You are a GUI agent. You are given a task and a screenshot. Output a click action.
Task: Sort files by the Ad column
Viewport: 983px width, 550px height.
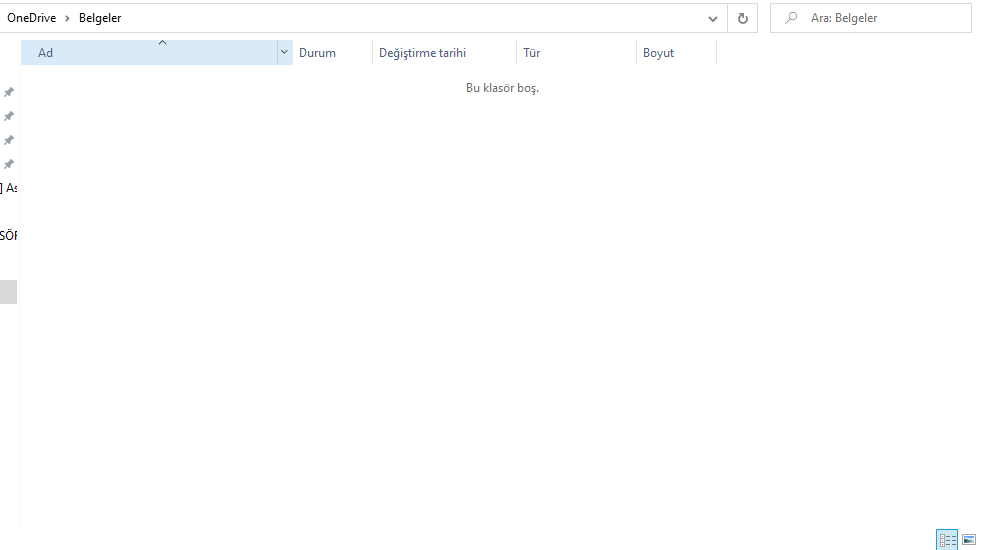[149, 53]
